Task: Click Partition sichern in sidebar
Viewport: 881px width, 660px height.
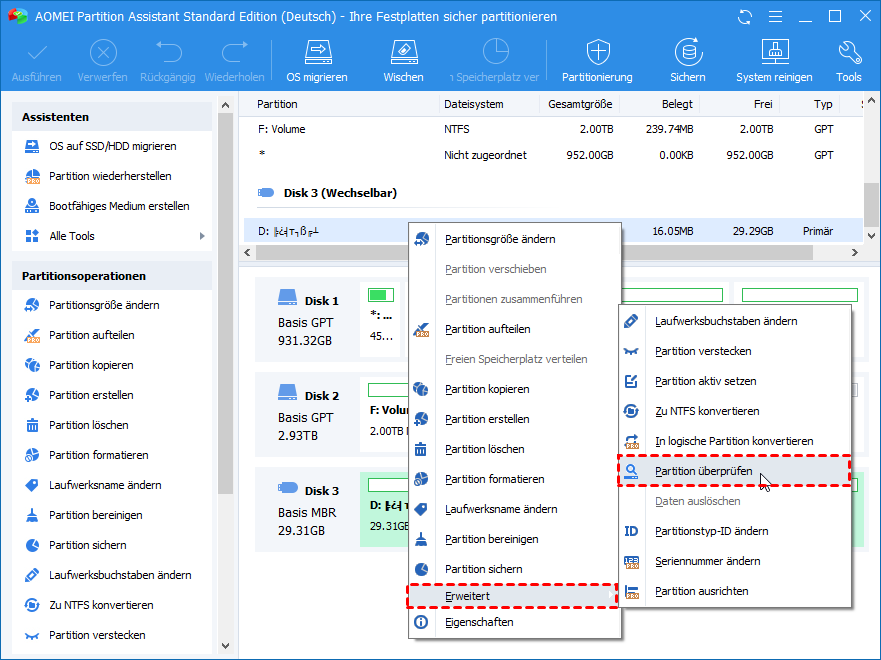Action: coord(87,545)
